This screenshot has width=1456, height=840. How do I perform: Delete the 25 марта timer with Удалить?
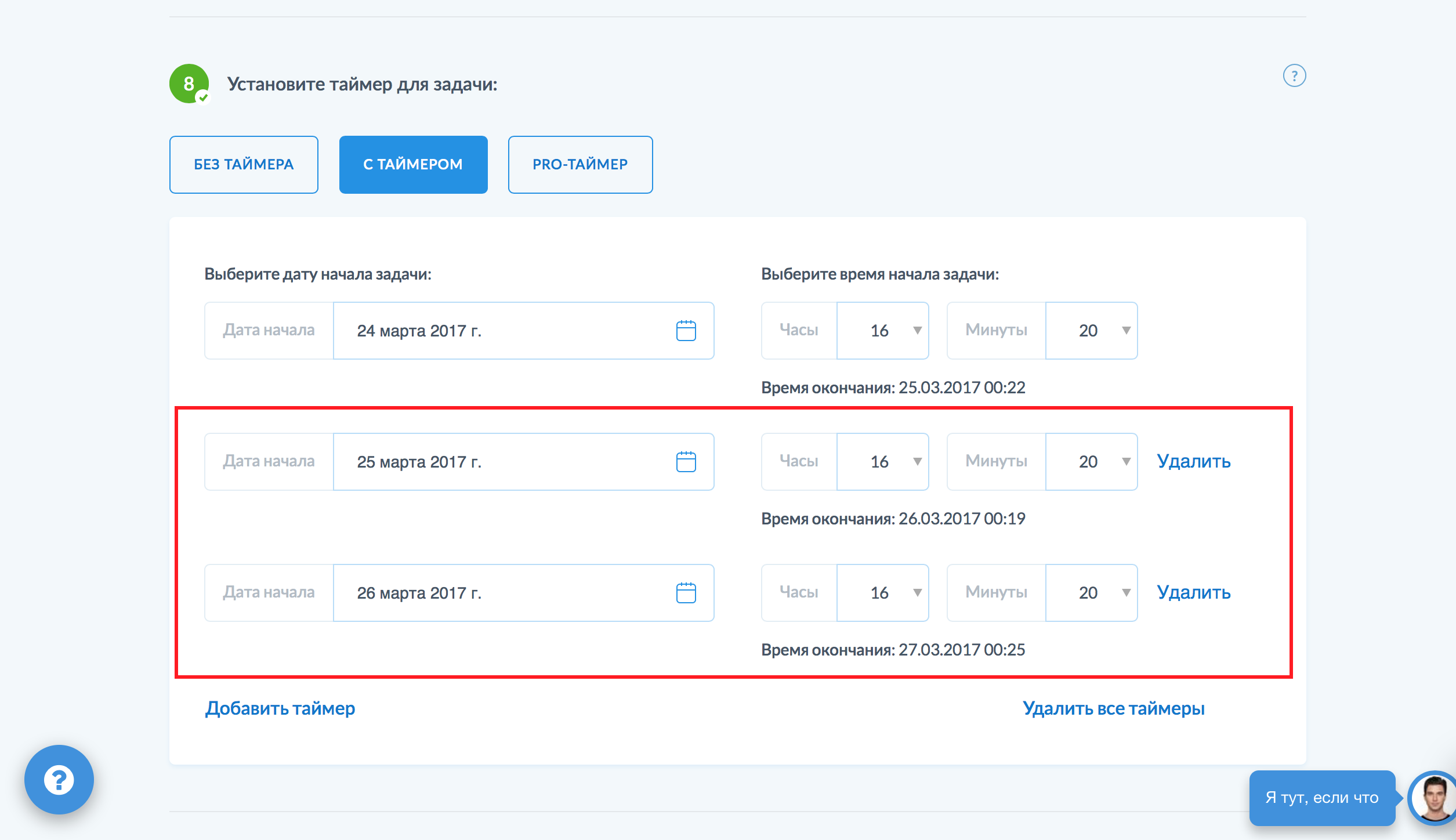(x=1193, y=461)
